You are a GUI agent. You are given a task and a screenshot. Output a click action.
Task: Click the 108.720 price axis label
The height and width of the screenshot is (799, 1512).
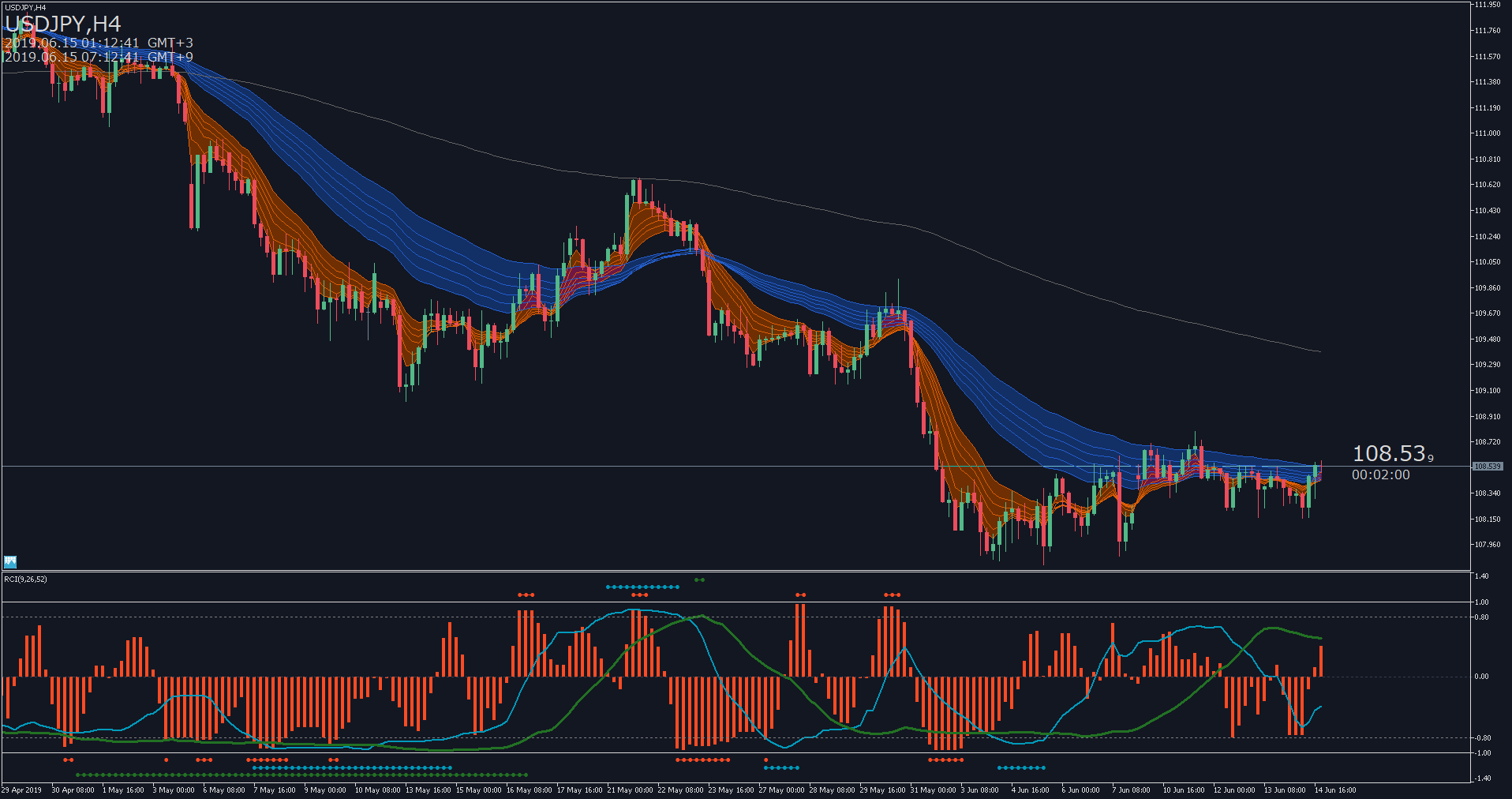pyautogui.click(x=1488, y=442)
